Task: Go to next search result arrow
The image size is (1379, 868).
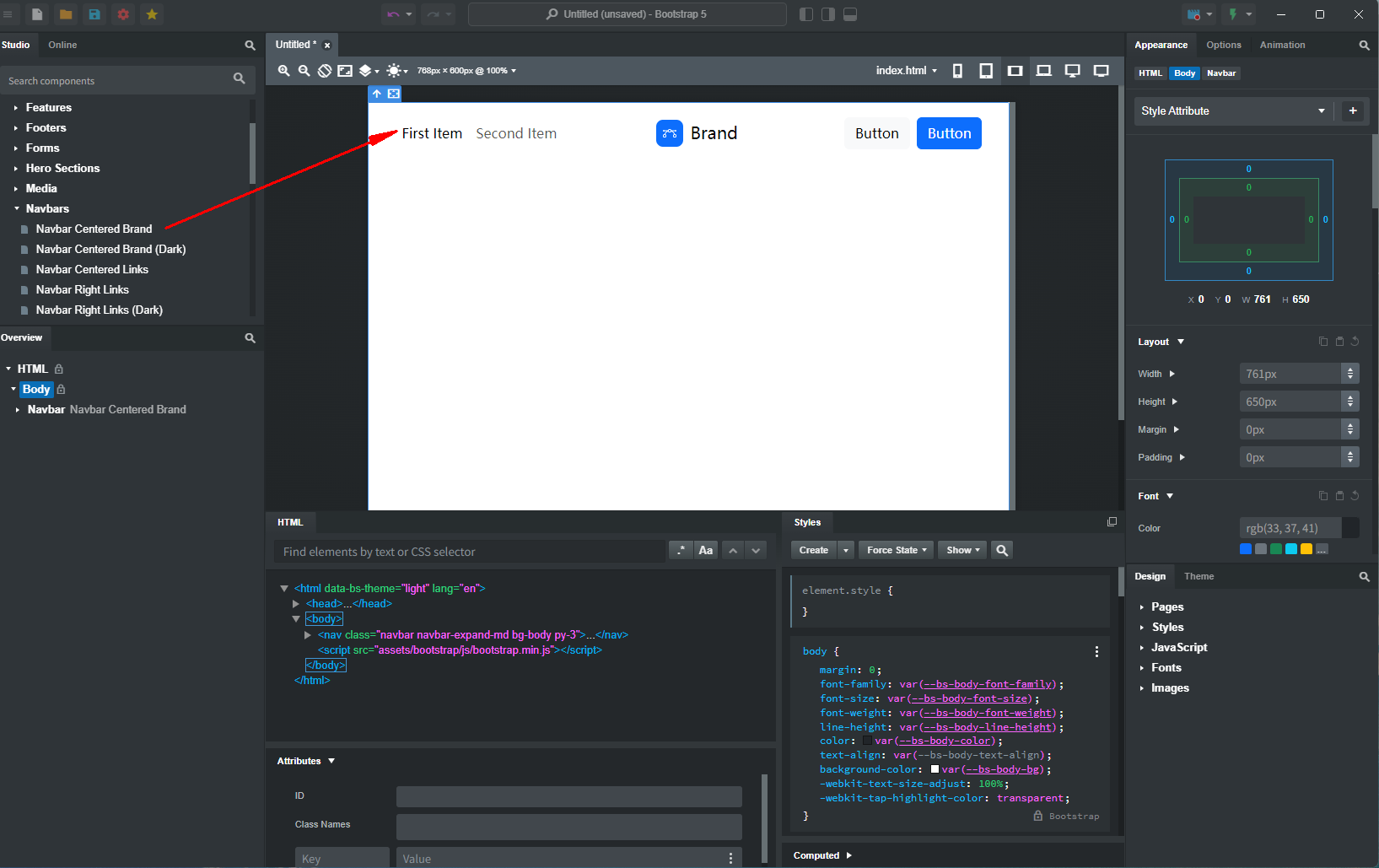Action: [x=756, y=550]
